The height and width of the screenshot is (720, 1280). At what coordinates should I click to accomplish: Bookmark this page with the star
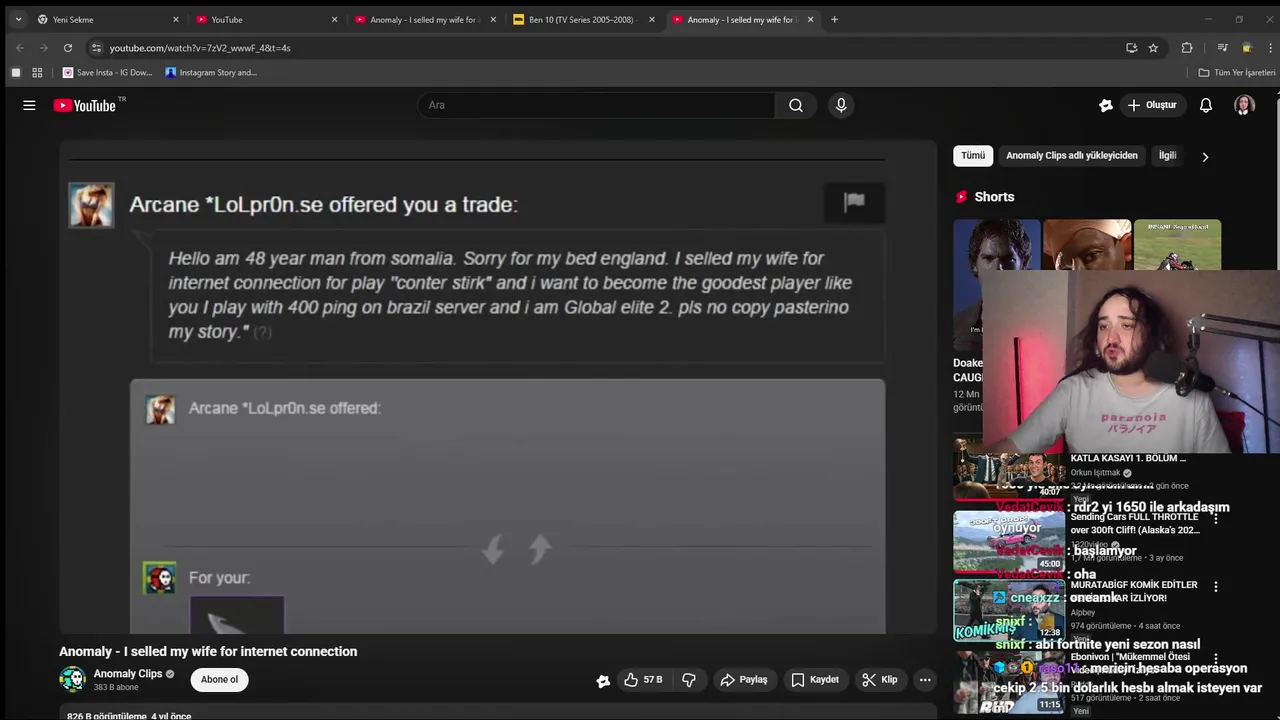point(1153,48)
